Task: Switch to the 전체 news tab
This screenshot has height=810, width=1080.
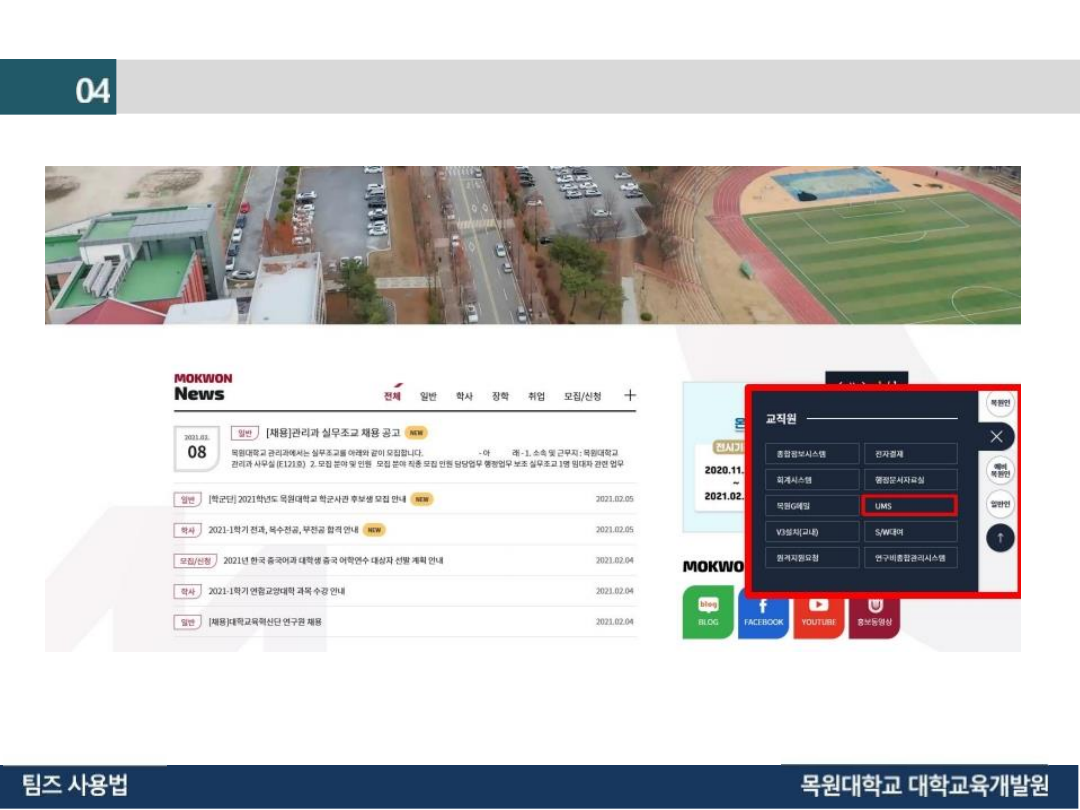Action: click(392, 396)
